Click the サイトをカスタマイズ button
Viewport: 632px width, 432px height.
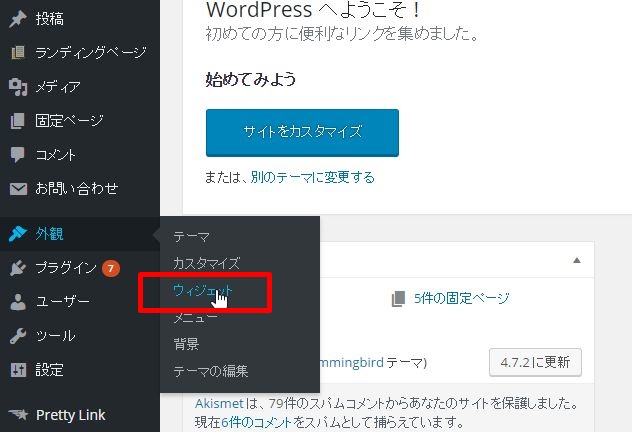302,133
